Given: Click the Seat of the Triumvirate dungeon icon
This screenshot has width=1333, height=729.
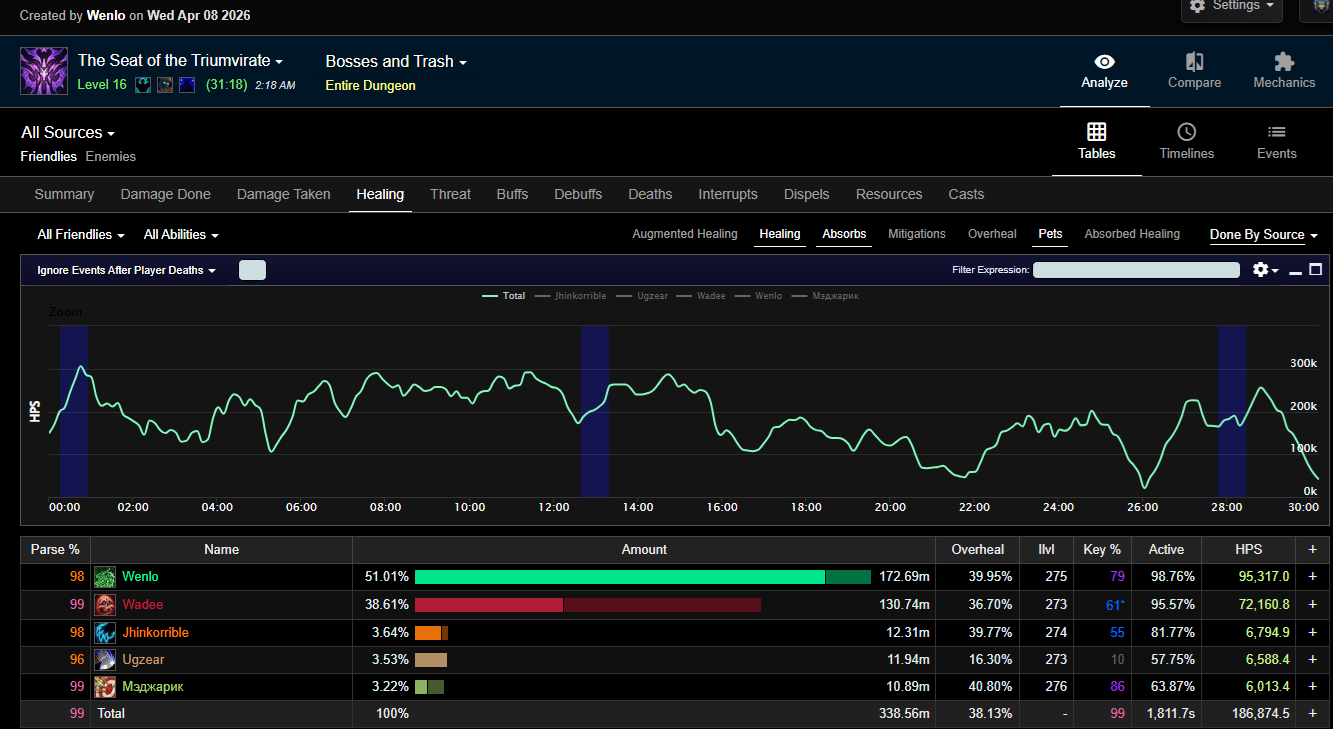Looking at the screenshot, I should [44, 71].
